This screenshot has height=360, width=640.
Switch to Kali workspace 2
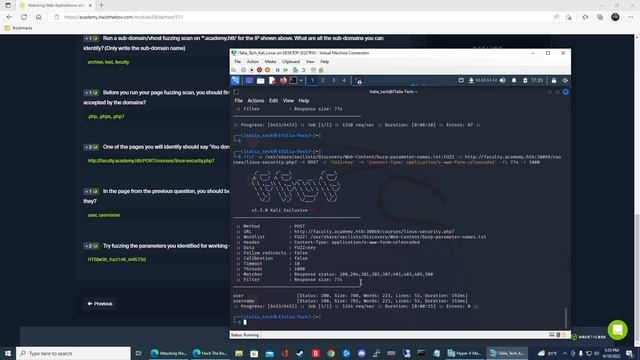click(x=323, y=80)
